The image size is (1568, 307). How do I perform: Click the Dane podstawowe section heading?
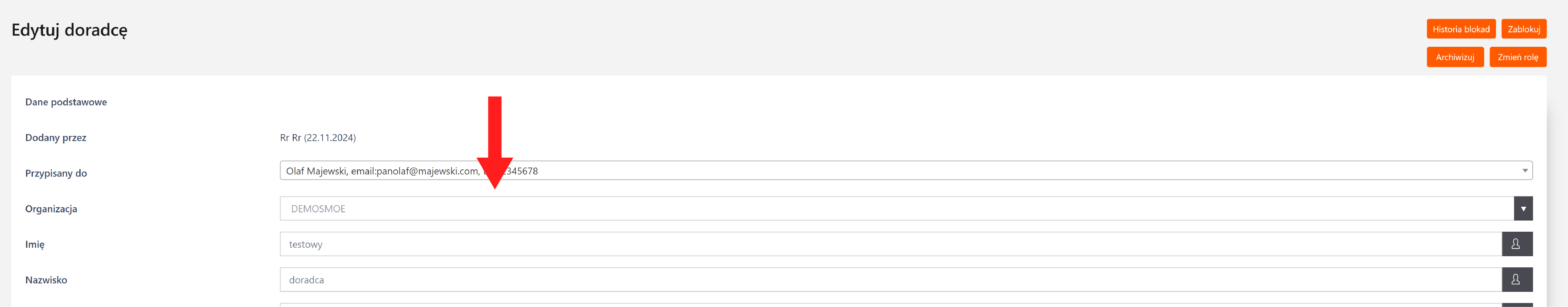[66, 102]
